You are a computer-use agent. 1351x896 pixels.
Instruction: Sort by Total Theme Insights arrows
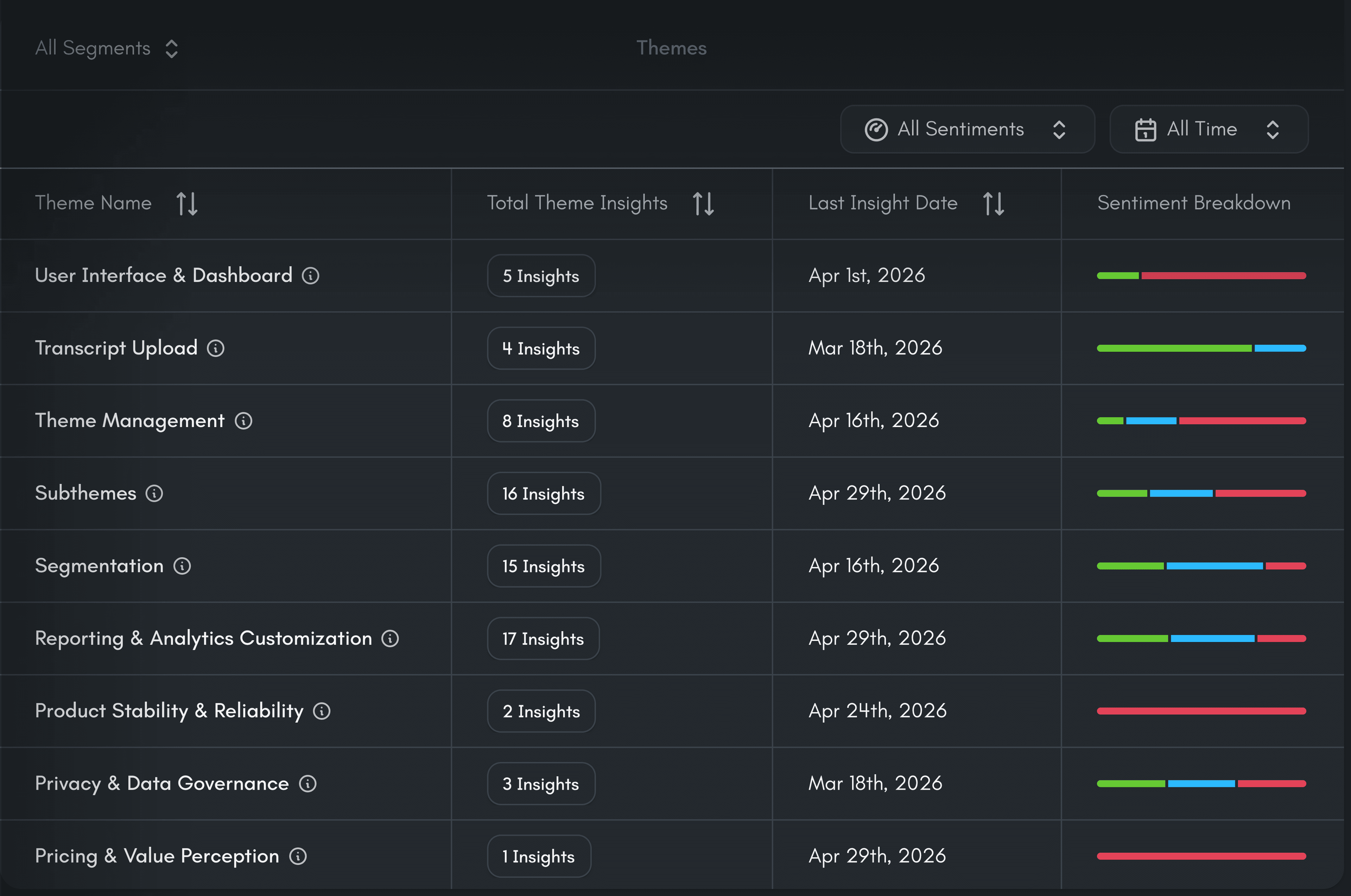pos(703,203)
